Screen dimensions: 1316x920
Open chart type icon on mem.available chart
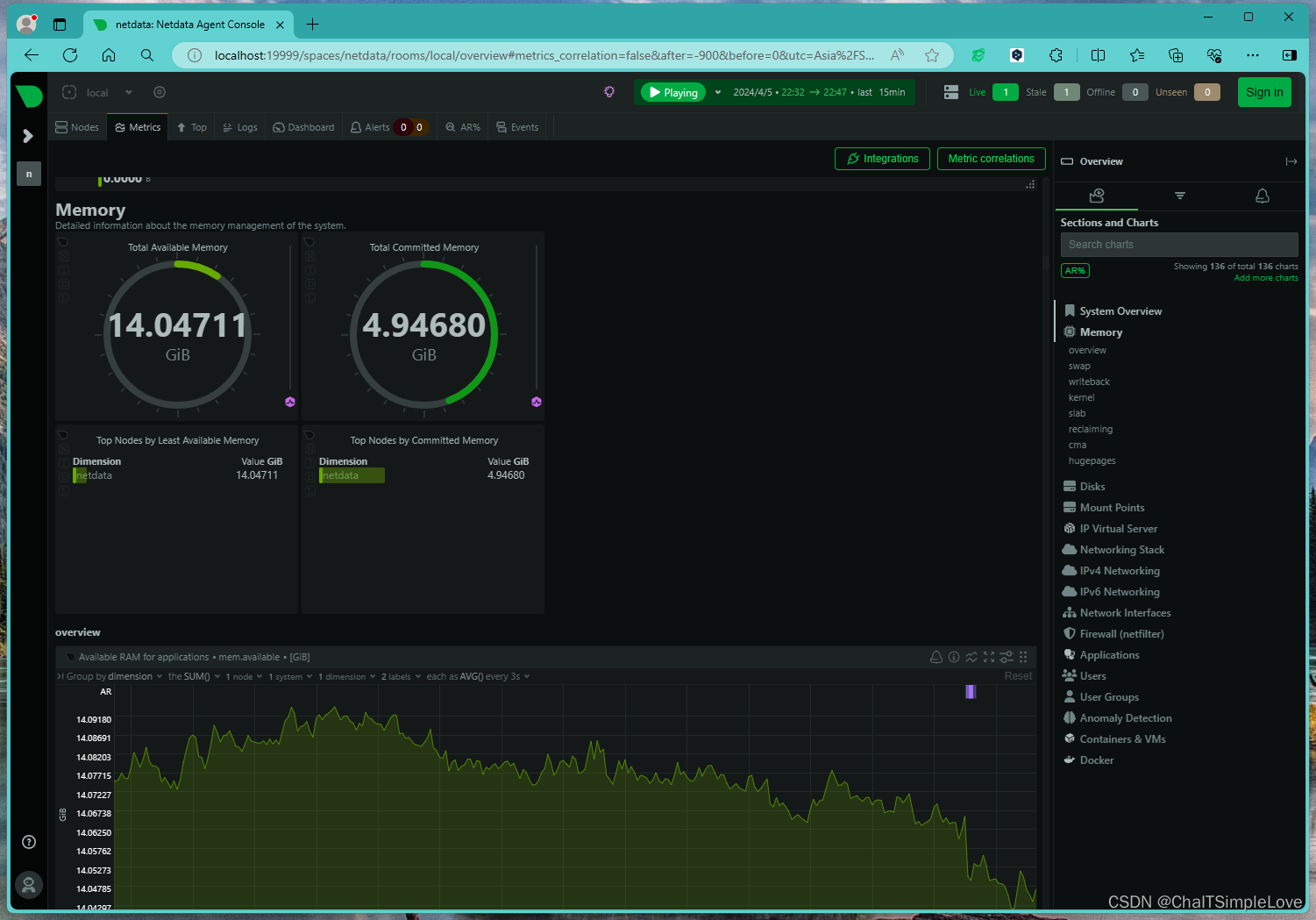pyautogui.click(x=971, y=657)
